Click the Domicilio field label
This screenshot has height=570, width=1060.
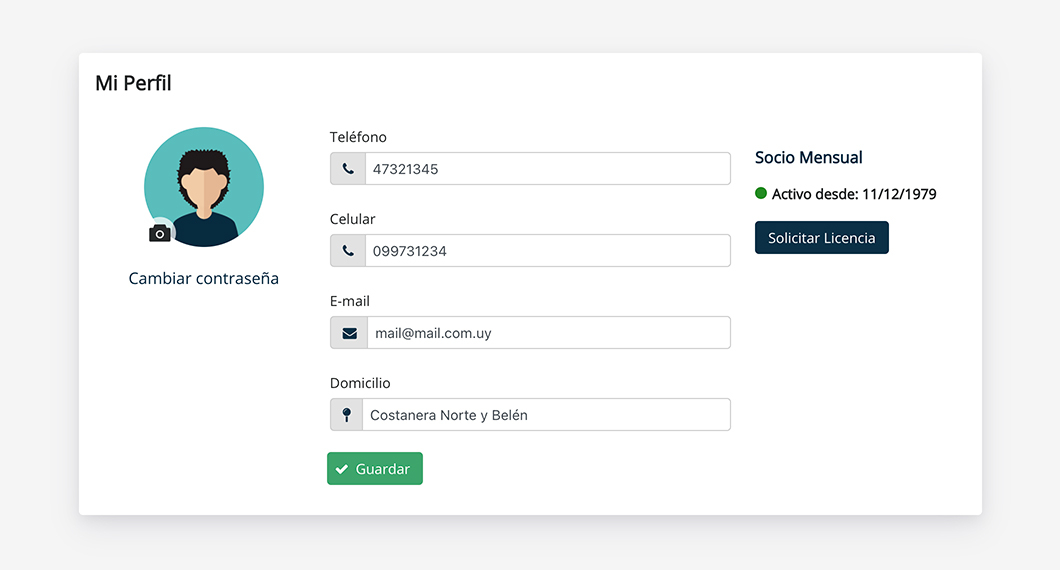pos(360,383)
